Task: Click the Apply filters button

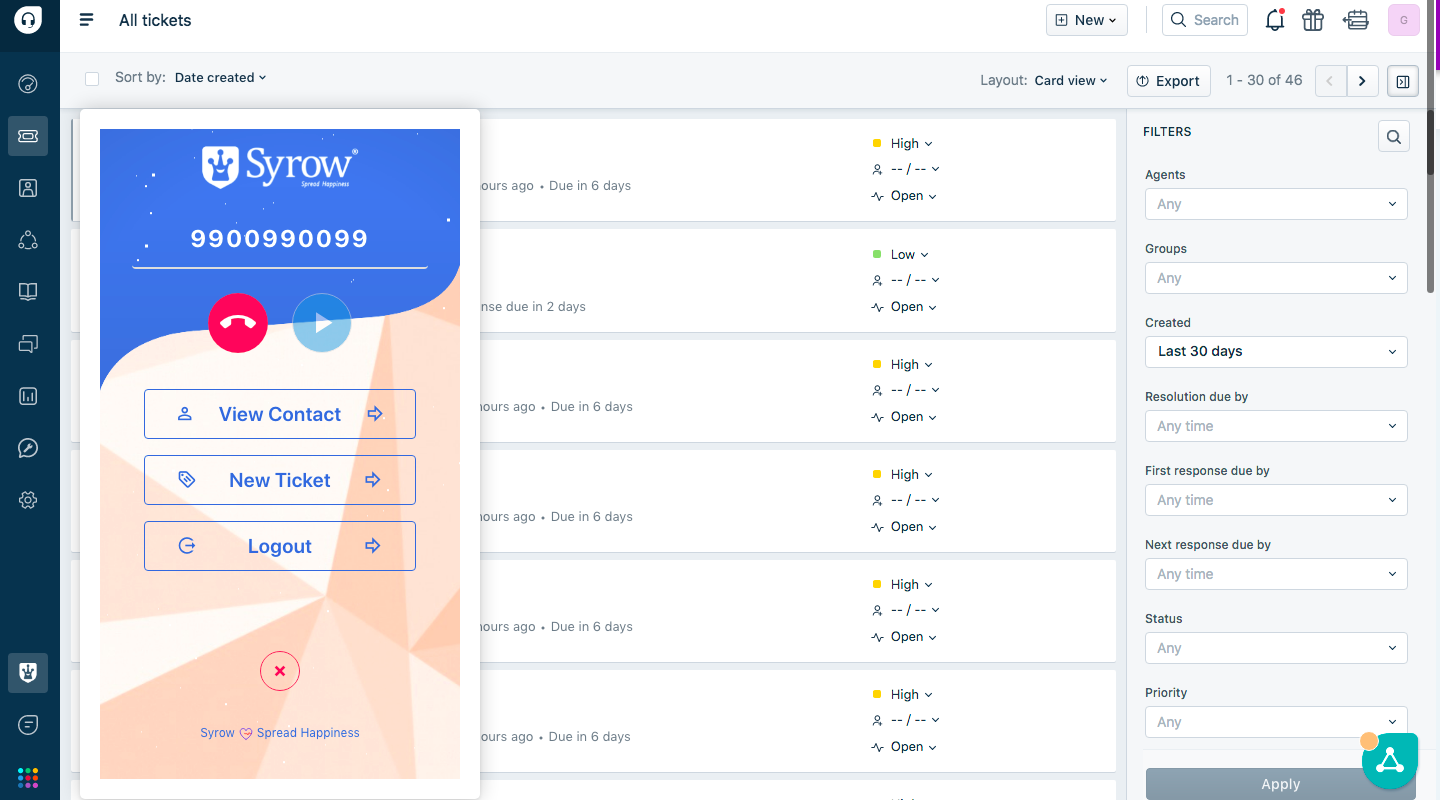Action: pyautogui.click(x=1281, y=784)
